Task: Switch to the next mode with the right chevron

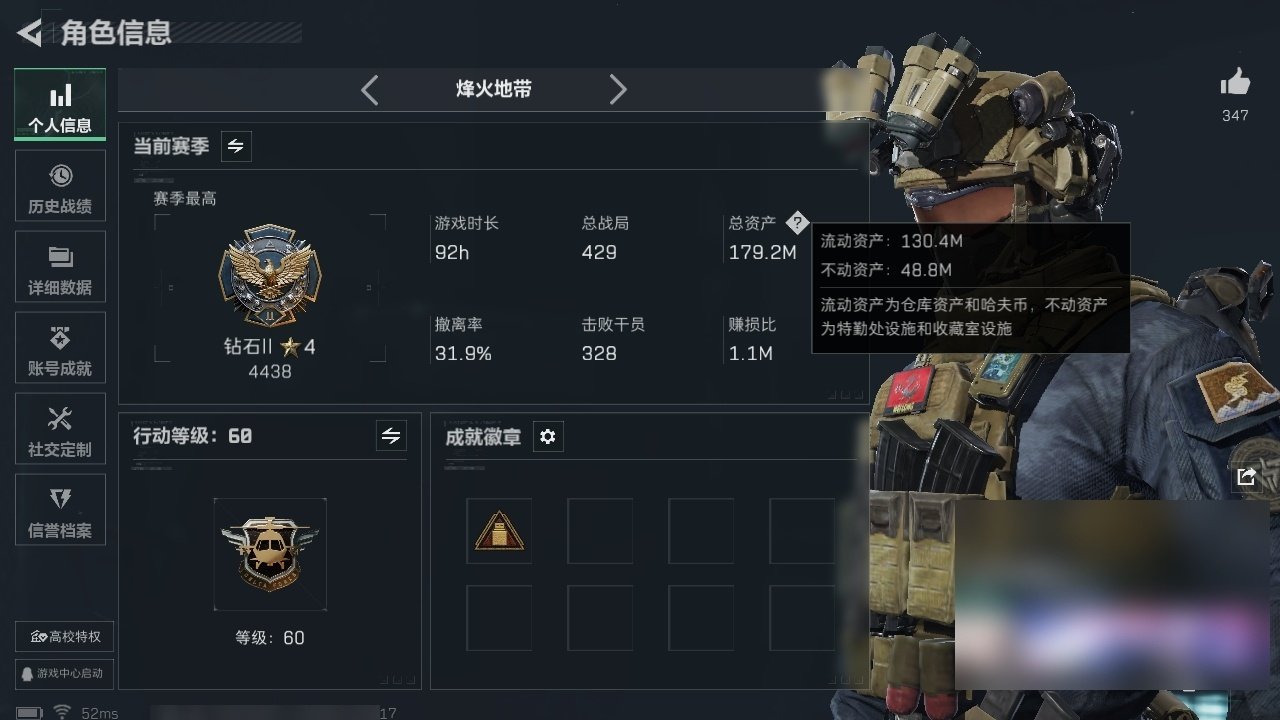Action: [618, 90]
